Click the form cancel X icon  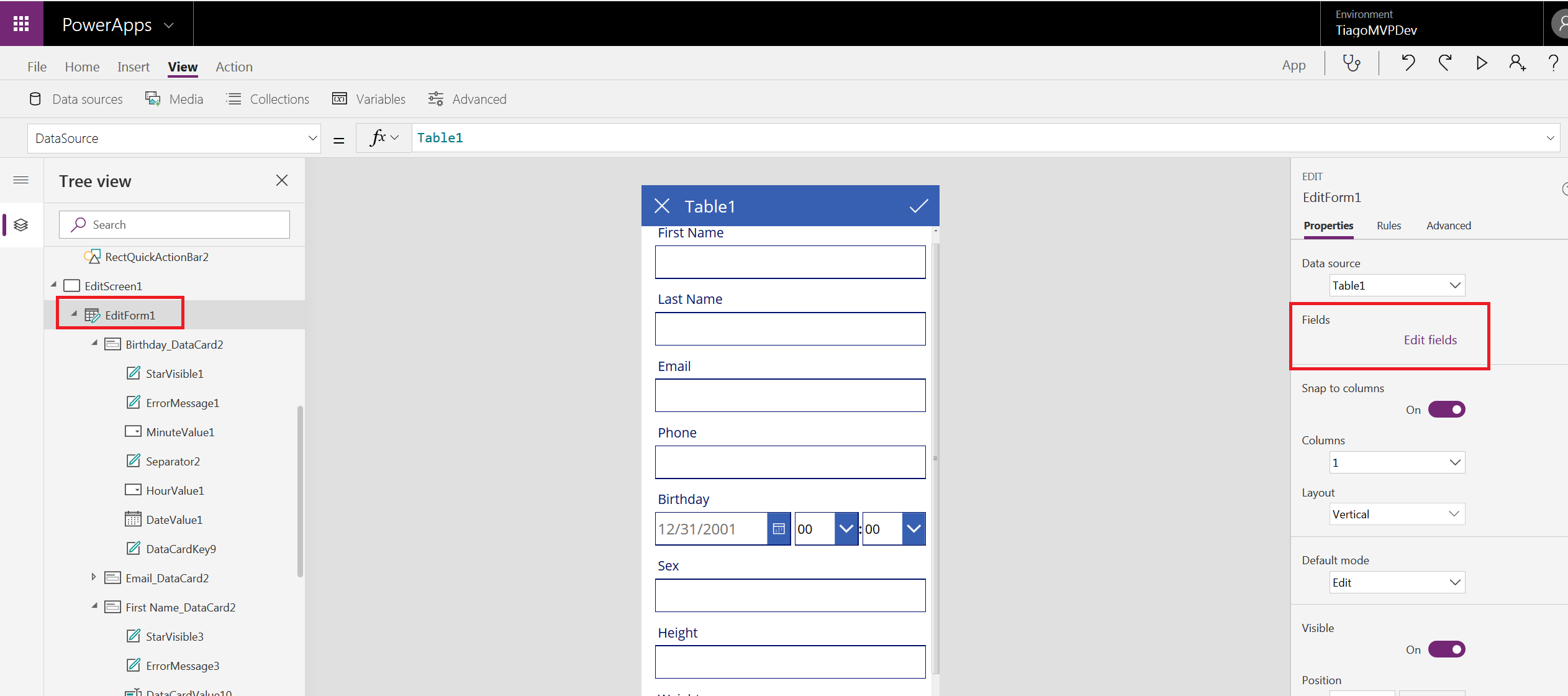point(662,206)
